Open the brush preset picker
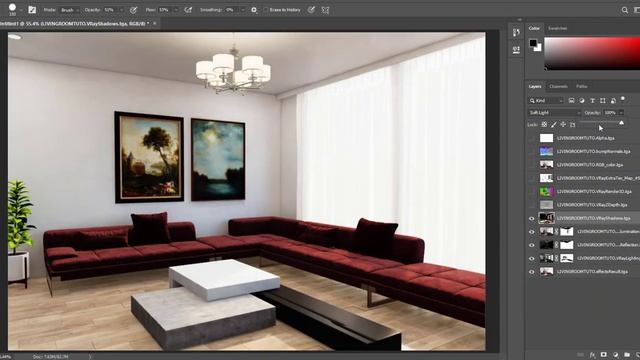Viewport: 640px width, 360px height. [12, 9]
